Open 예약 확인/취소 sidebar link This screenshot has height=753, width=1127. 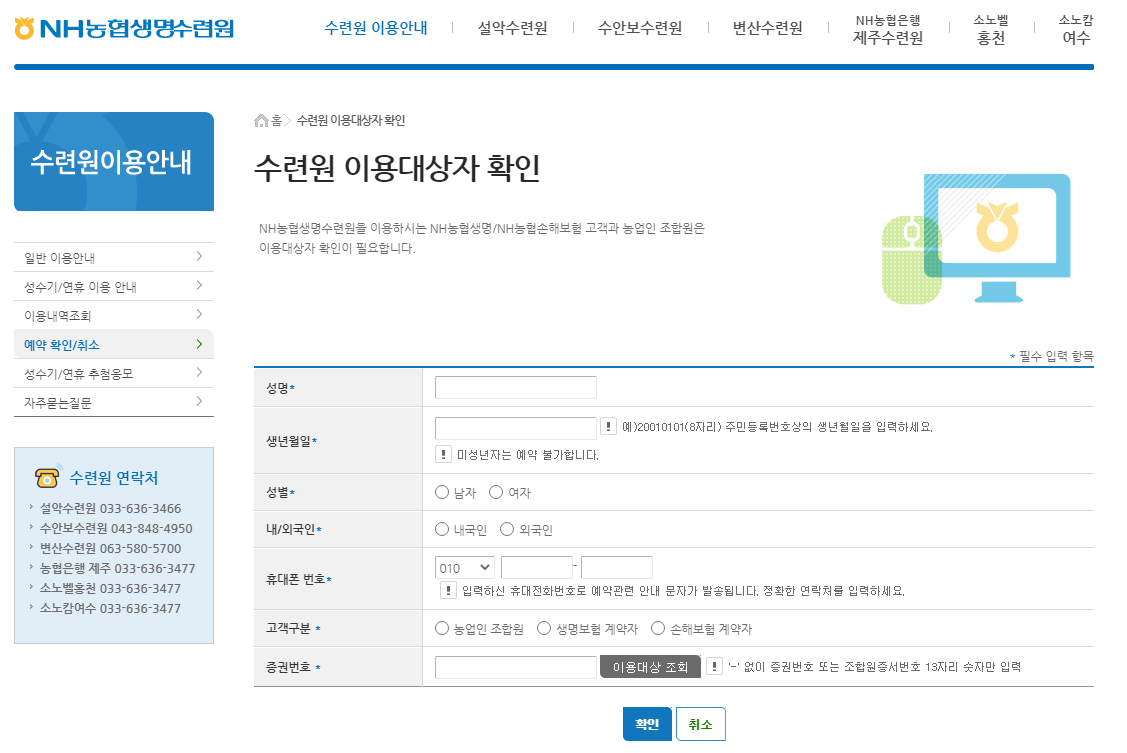pyautogui.click(x=62, y=345)
